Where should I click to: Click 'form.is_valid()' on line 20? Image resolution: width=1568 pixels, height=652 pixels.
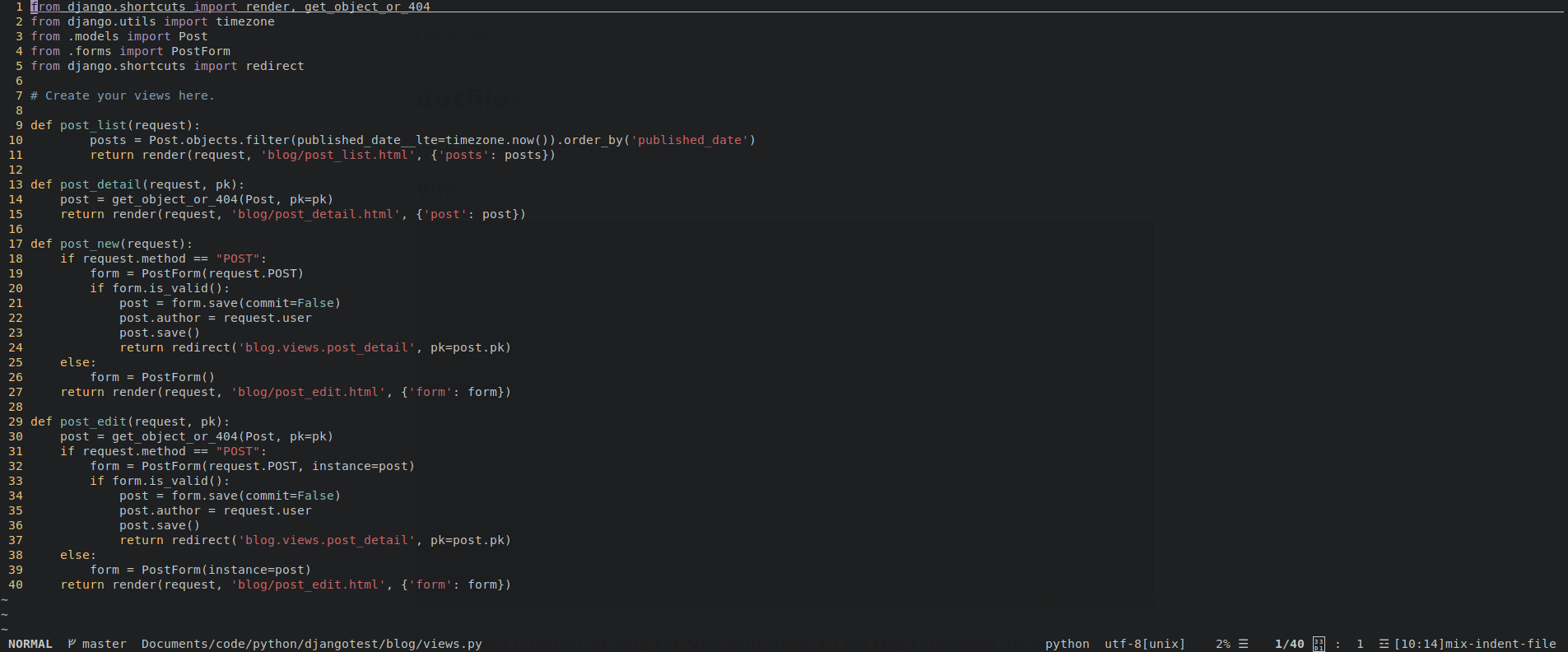[x=168, y=288]
